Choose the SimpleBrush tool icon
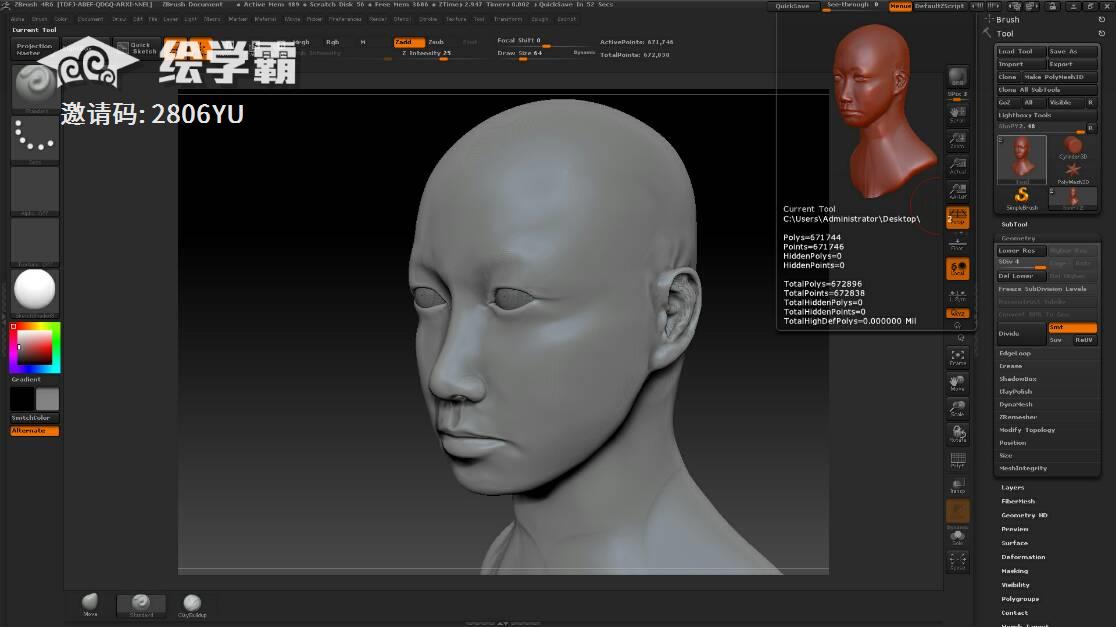 click(x=1022, y=197)
